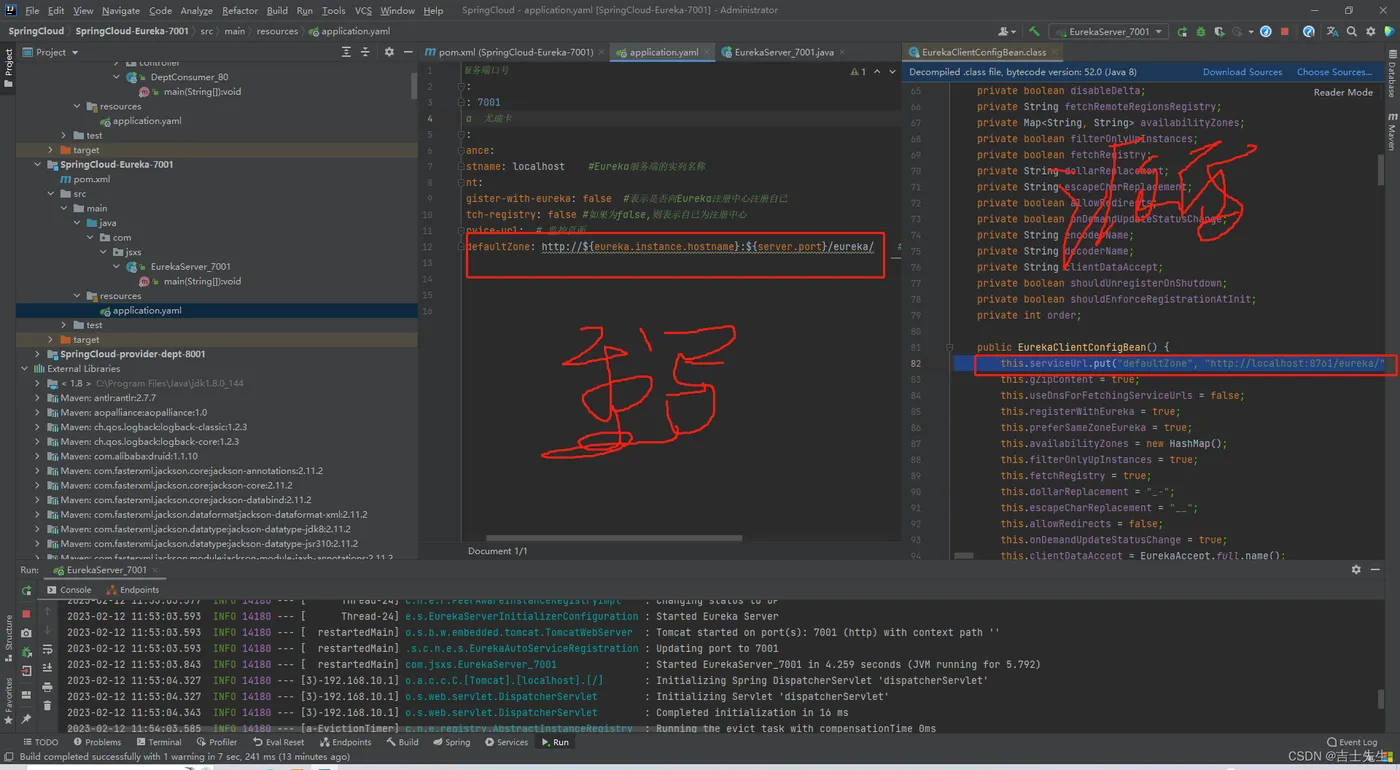Viewport: 1400px width, 770px height.
Task: Clear console output with trash icon
Action: 46,706
